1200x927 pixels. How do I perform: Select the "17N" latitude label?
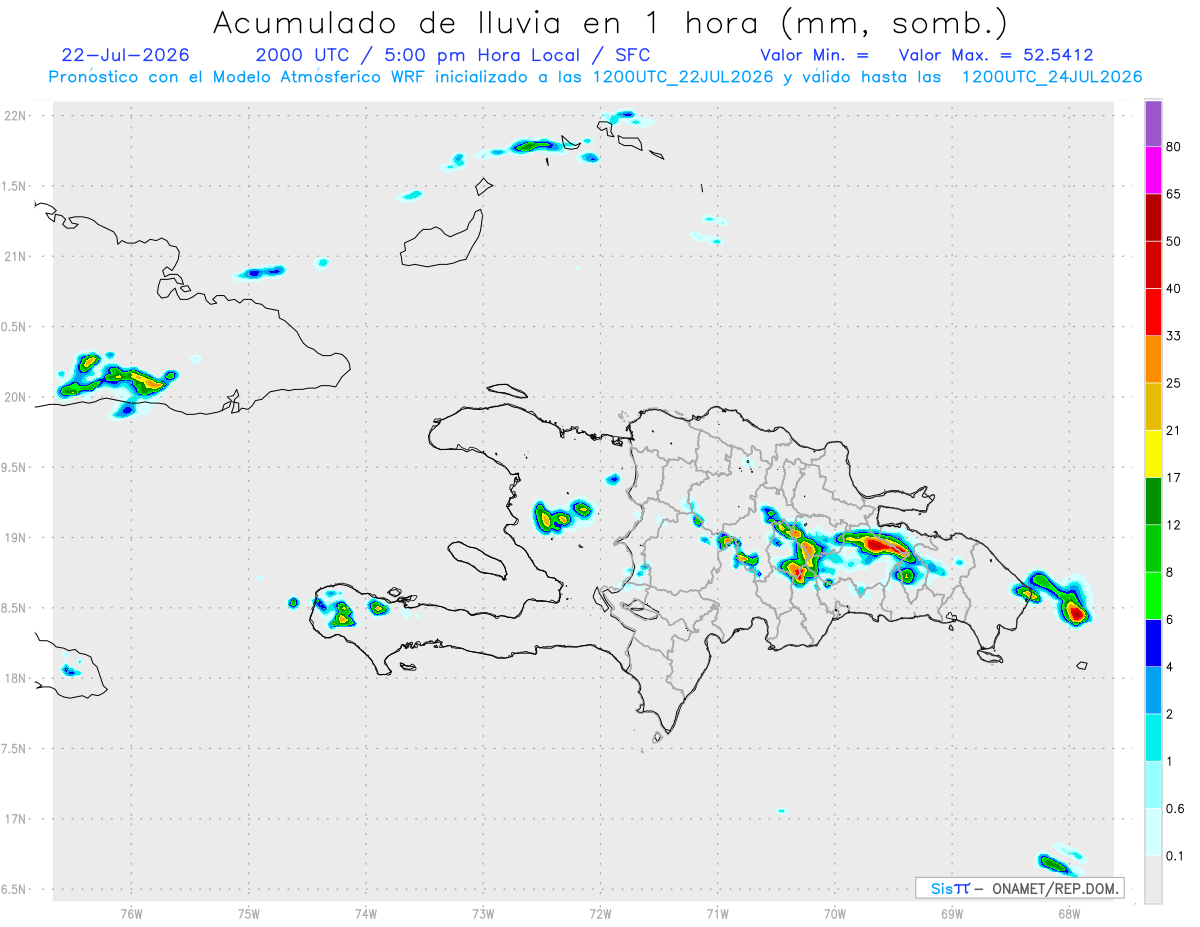click(17, 819)
